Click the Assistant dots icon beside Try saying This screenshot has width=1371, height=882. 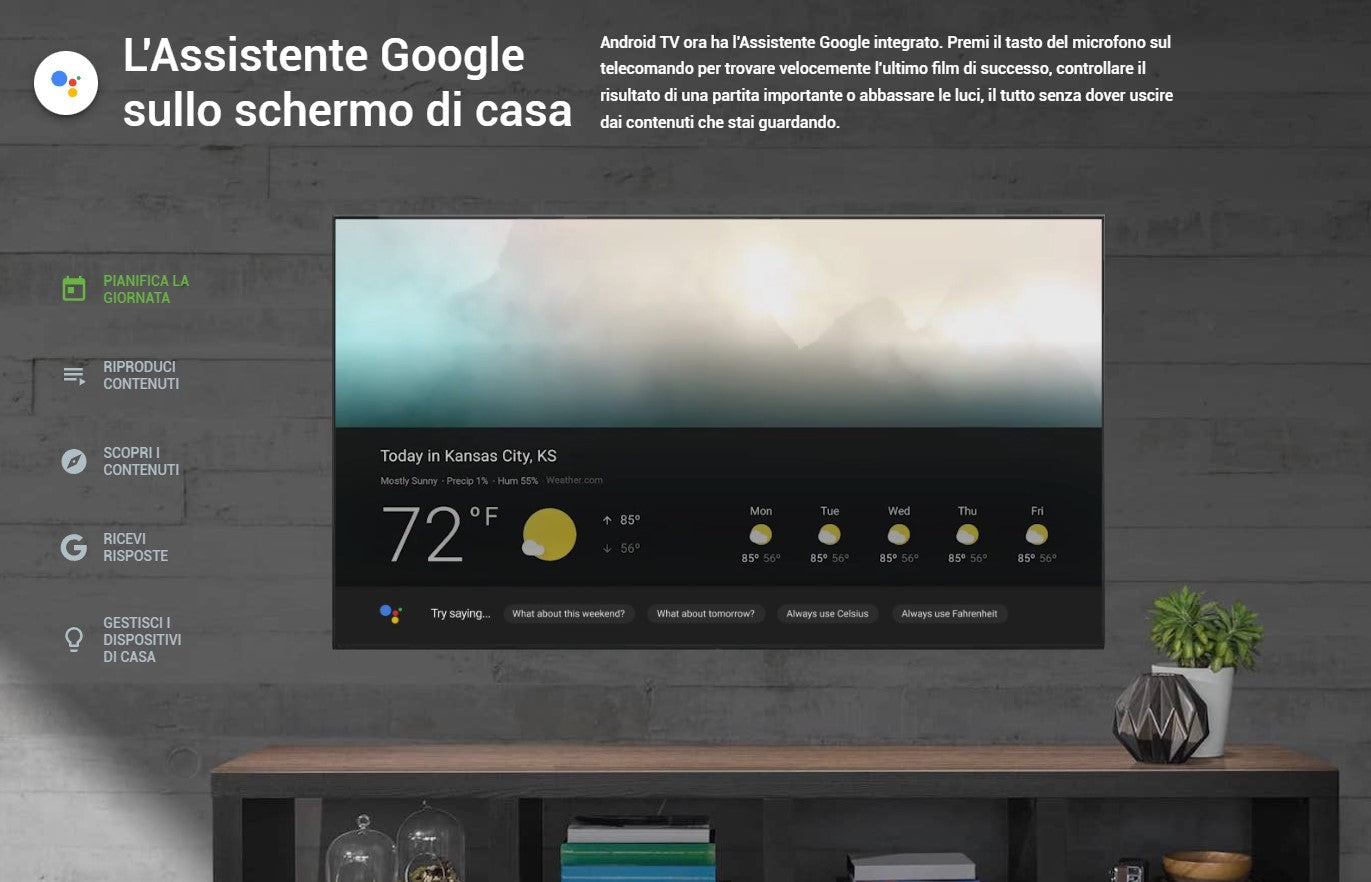(x=391, y=614)
